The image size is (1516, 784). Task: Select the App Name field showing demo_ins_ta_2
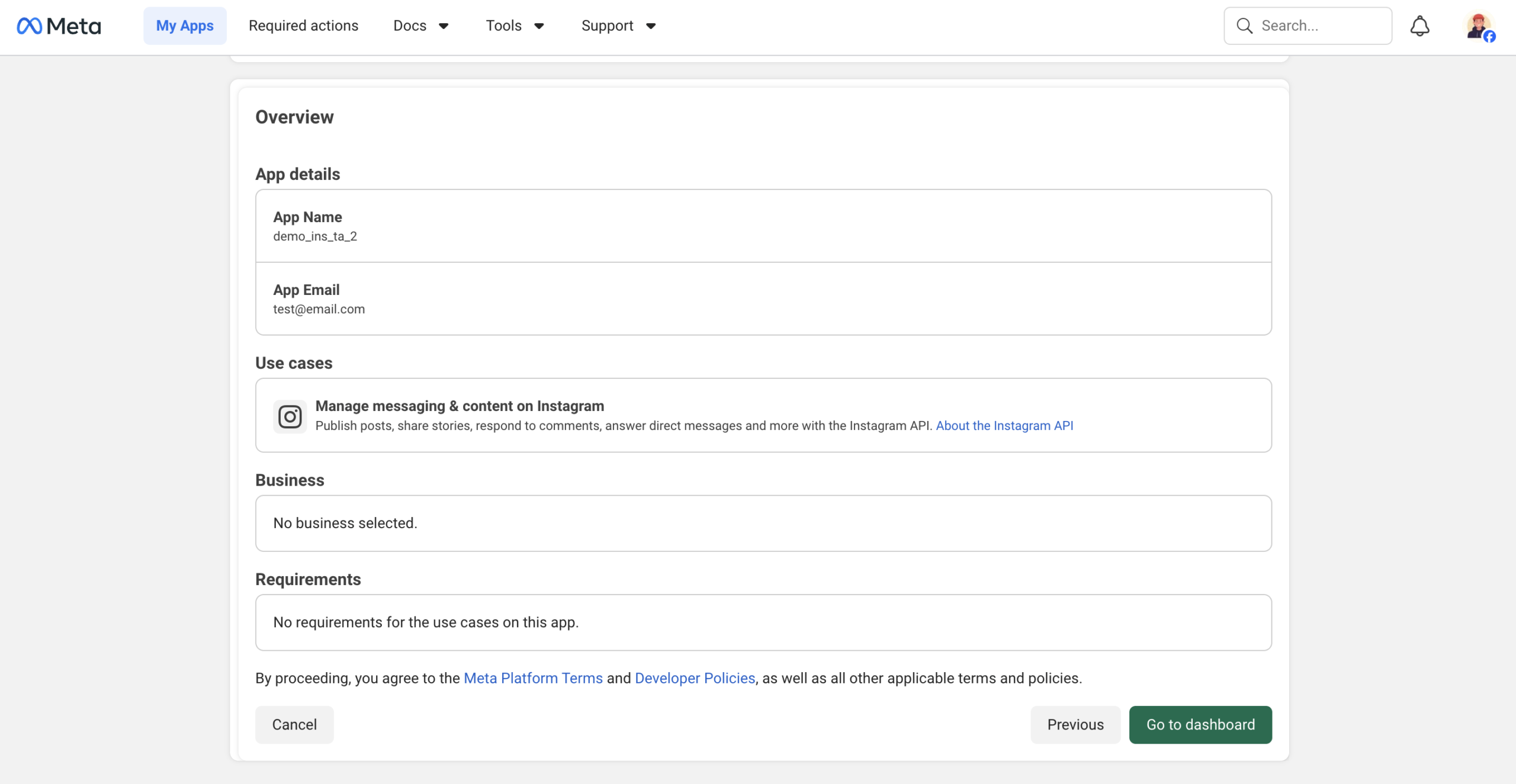[x=763, y=226]
